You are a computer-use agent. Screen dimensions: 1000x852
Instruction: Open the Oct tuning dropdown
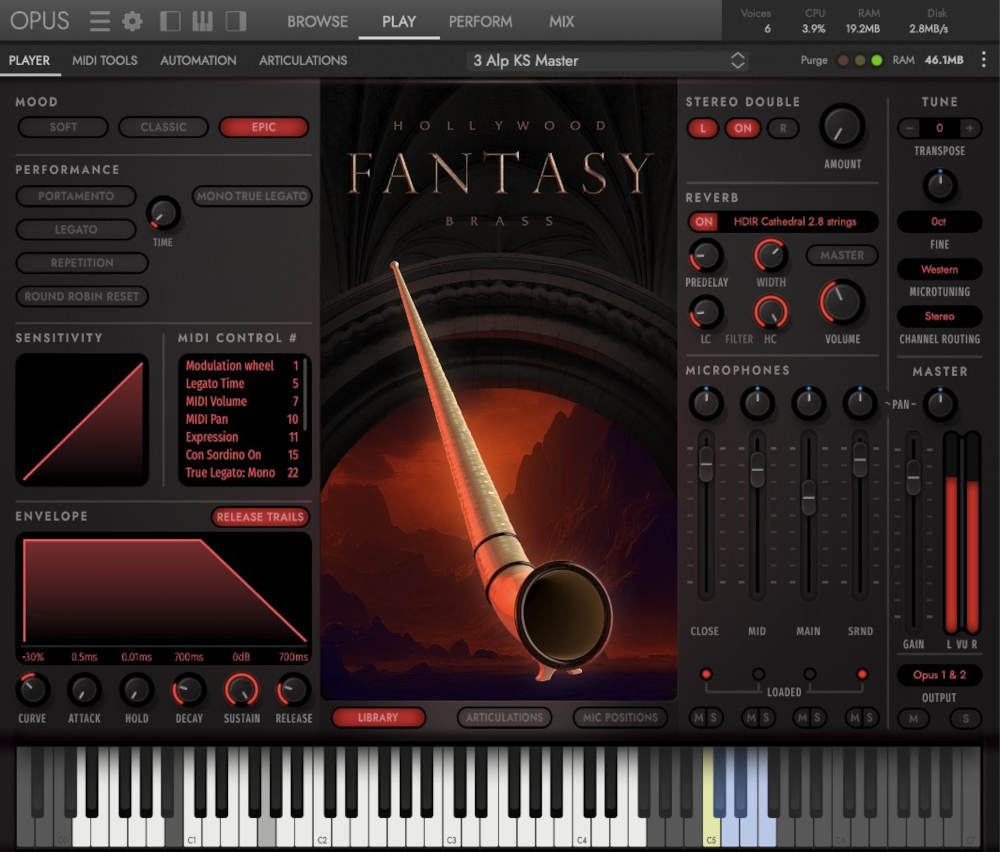coord(938,221)
